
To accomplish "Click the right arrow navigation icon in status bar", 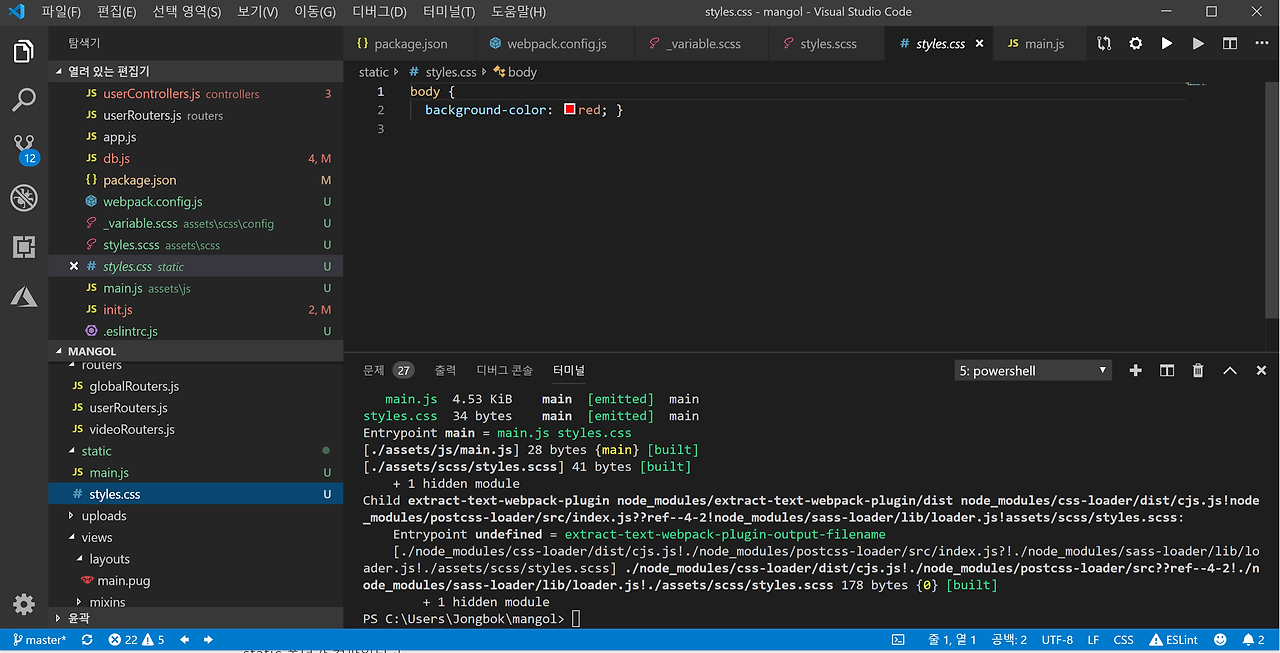I will [209, 640].
